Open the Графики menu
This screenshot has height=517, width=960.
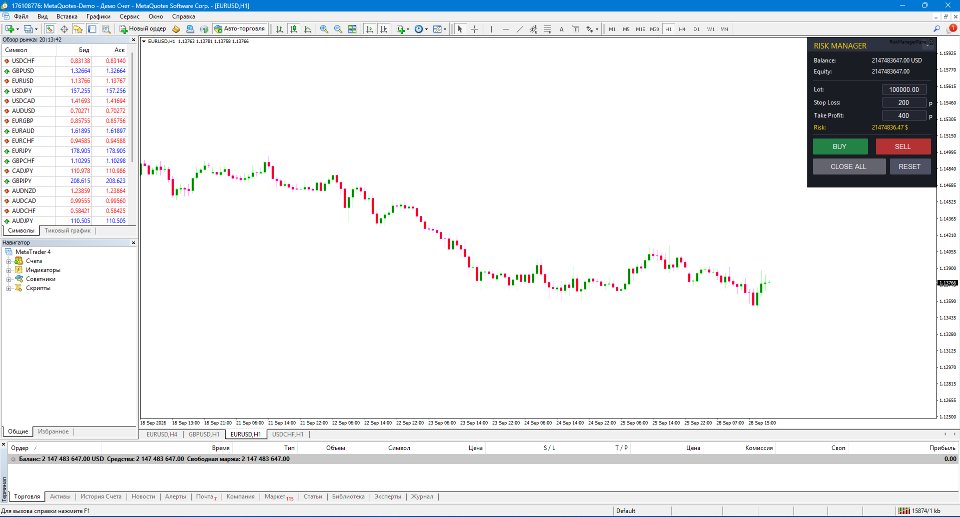98,17
